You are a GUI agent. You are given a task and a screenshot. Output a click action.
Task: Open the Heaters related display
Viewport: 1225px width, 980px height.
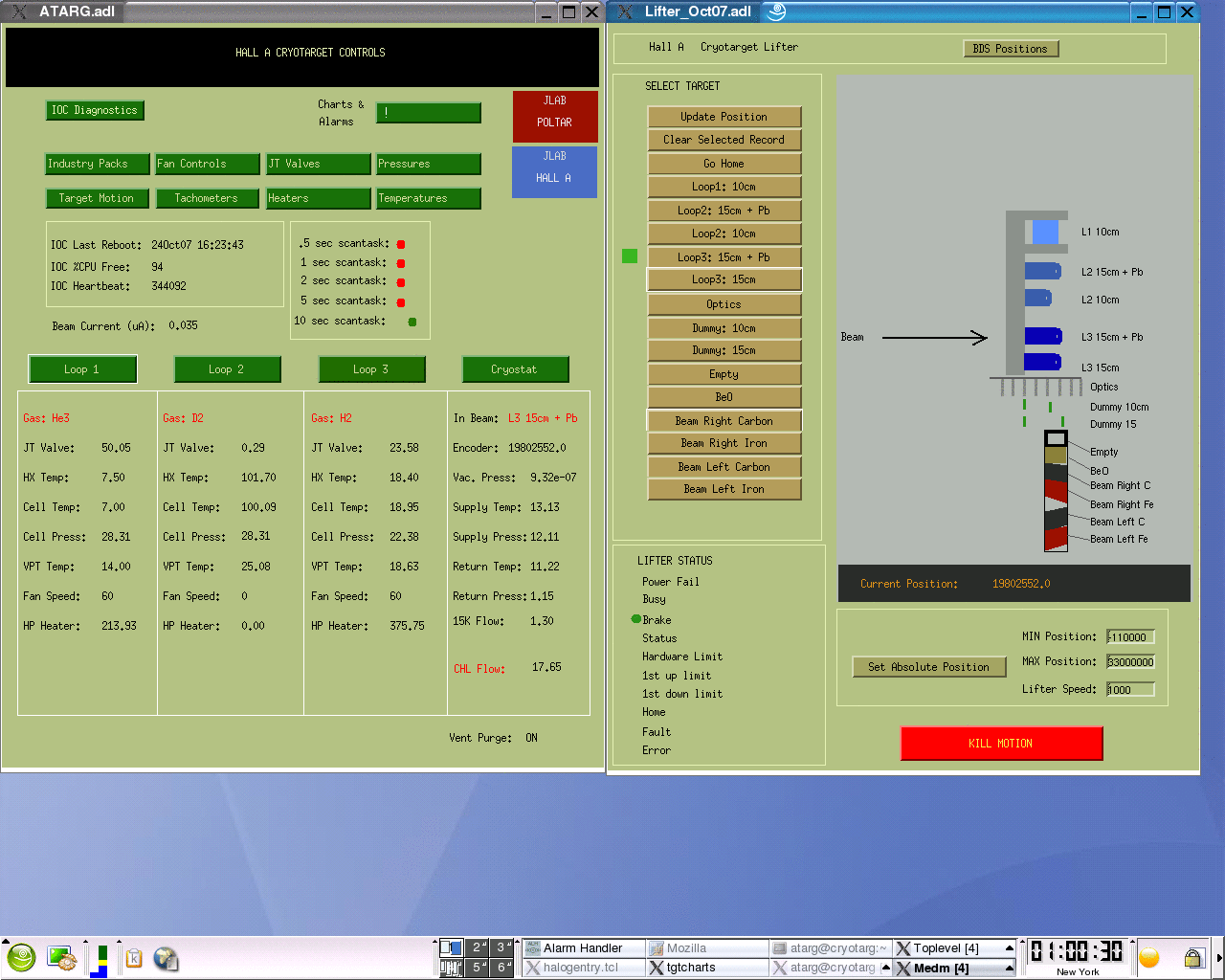tap(318, 198)
